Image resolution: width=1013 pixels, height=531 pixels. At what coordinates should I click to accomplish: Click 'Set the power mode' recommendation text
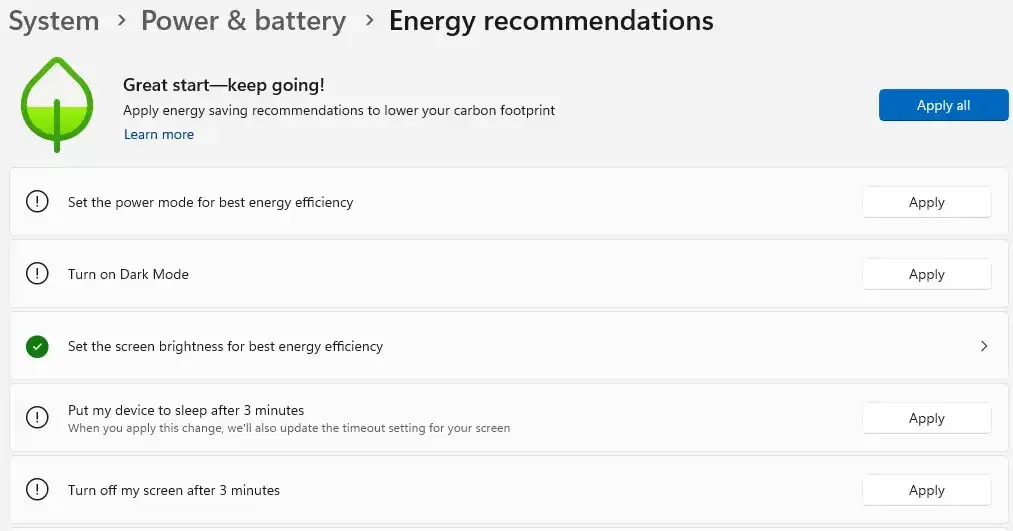pos(210,202)
